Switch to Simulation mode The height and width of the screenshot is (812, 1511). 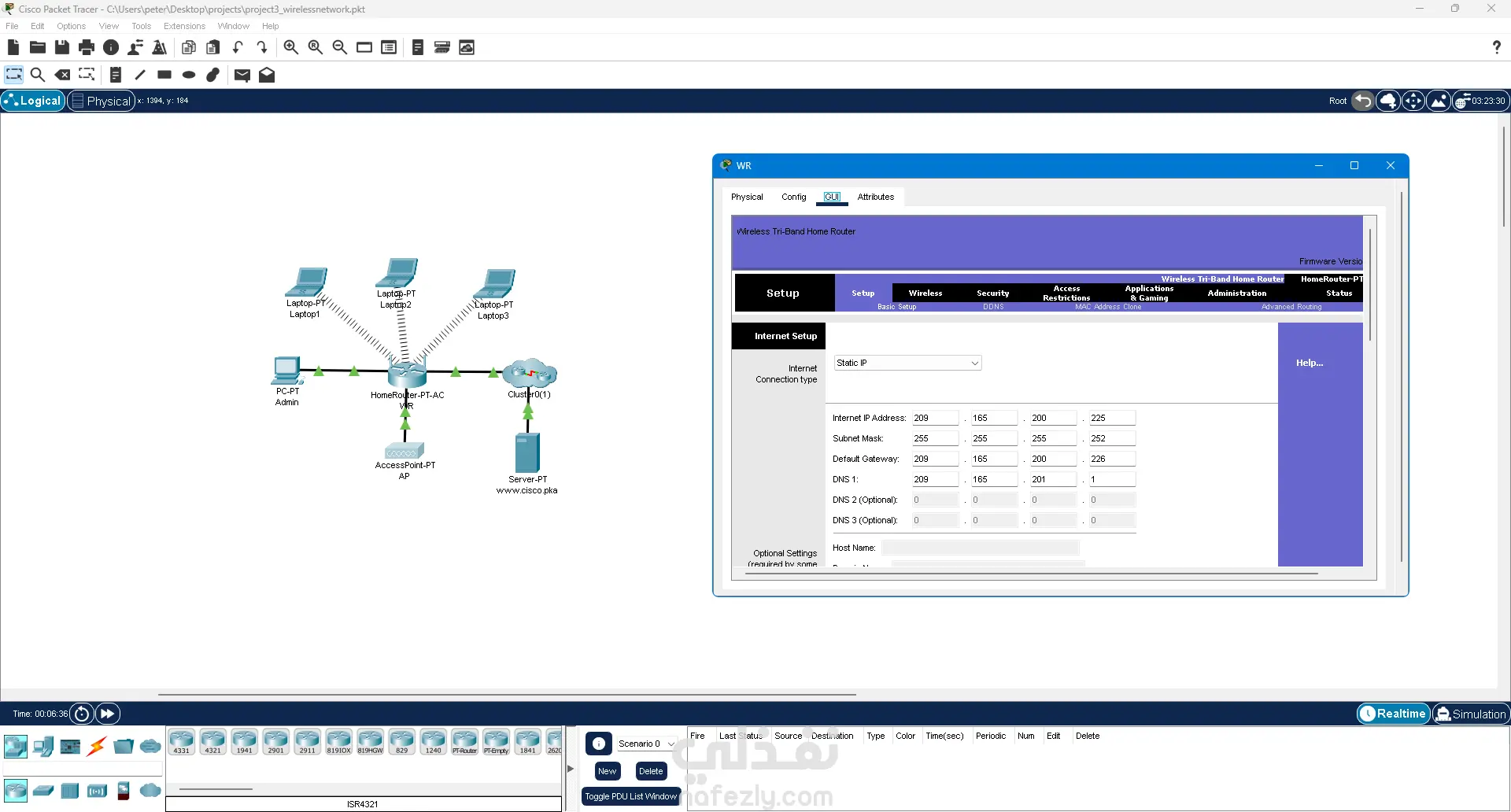point(1471,714)
